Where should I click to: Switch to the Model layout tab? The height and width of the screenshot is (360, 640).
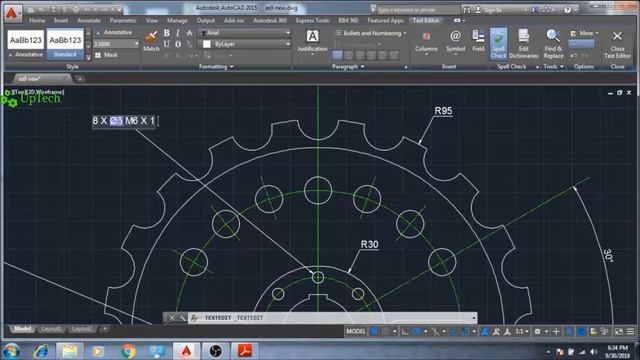point(22,329)
